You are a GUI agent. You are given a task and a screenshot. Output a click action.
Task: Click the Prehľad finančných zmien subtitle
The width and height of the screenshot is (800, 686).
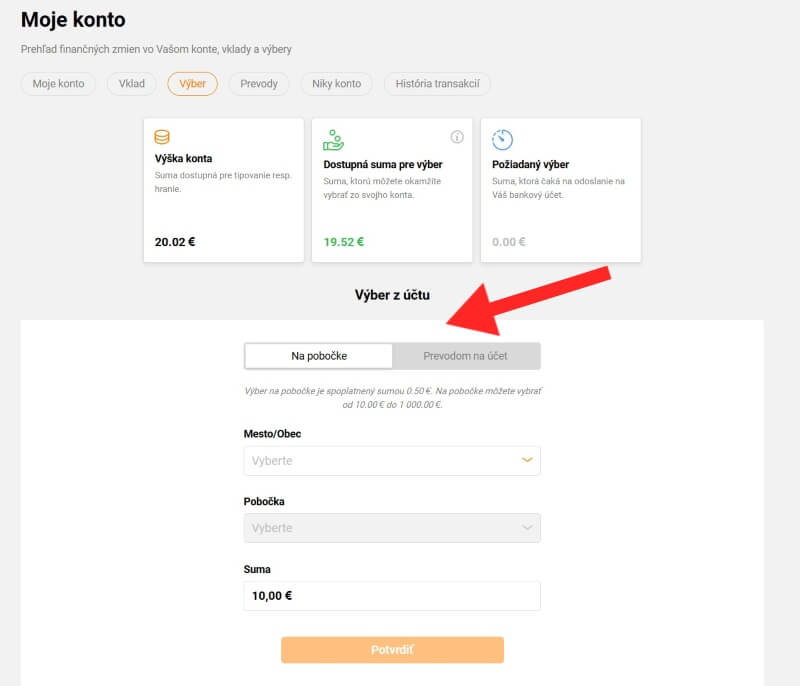click(x=156, y=49)
